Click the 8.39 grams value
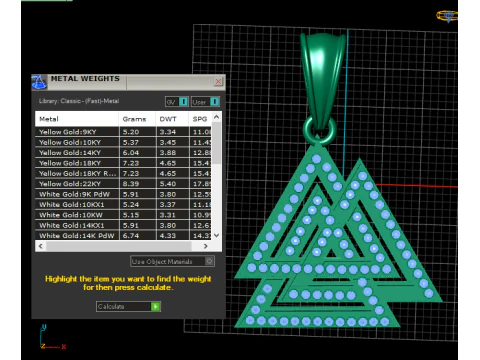 click(131, 184)
